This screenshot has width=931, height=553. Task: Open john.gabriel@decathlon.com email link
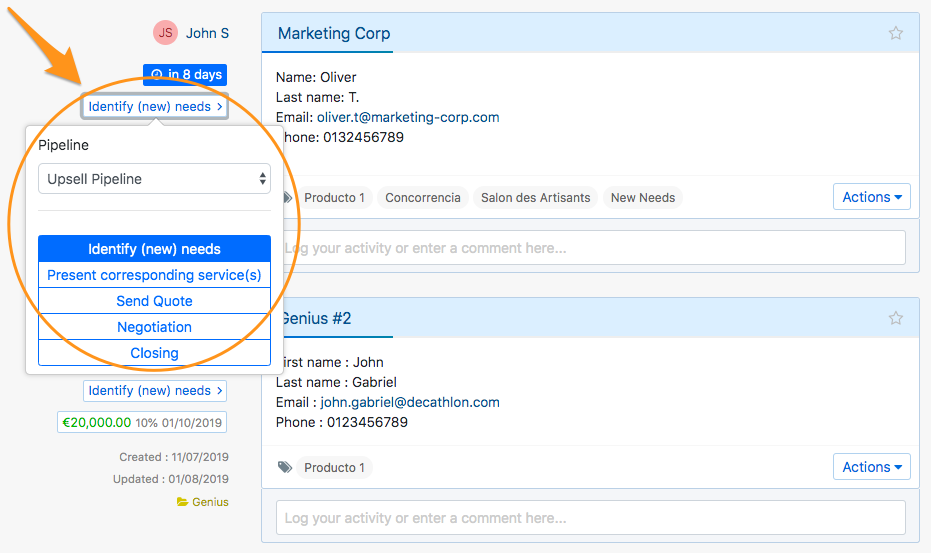point(410,402)
